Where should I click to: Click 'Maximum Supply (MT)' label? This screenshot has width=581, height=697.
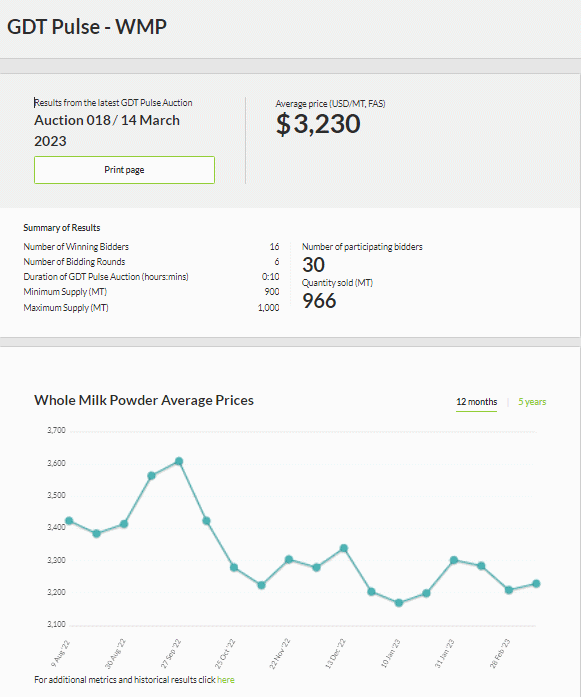[x=66, y=308]
